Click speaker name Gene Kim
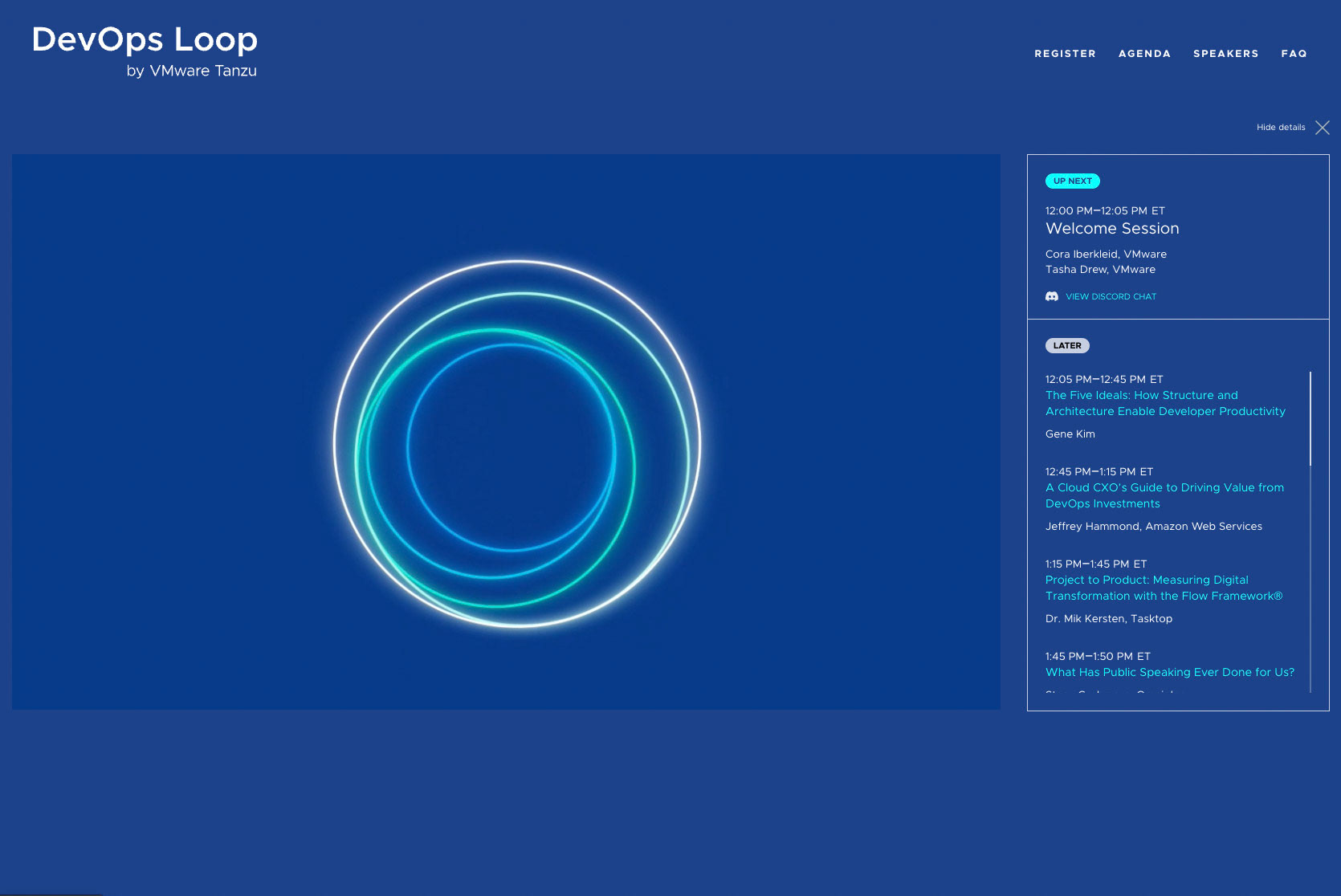This screenshot has height=896, width=1341. tap(1070, 434)
